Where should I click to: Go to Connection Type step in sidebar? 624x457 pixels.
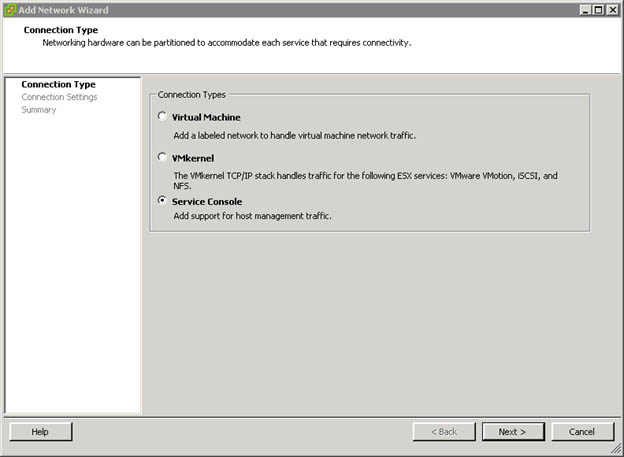58,85
